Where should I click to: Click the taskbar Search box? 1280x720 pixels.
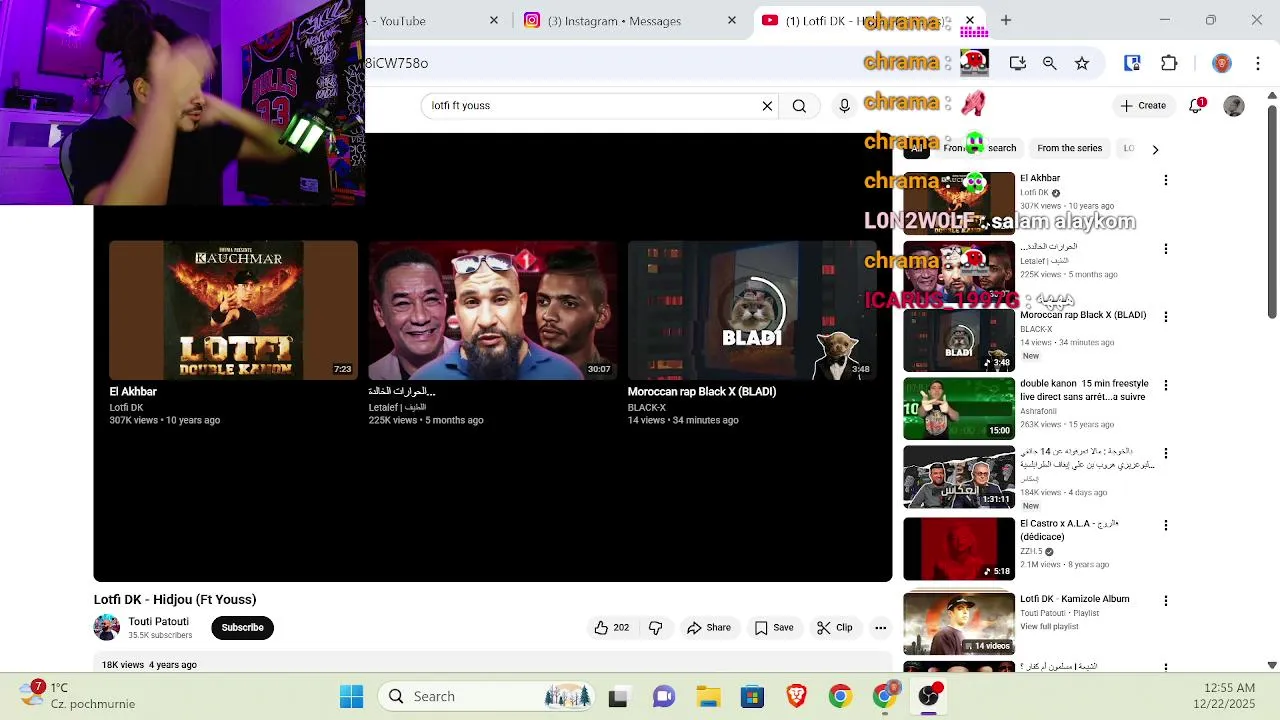coord(487,697)
